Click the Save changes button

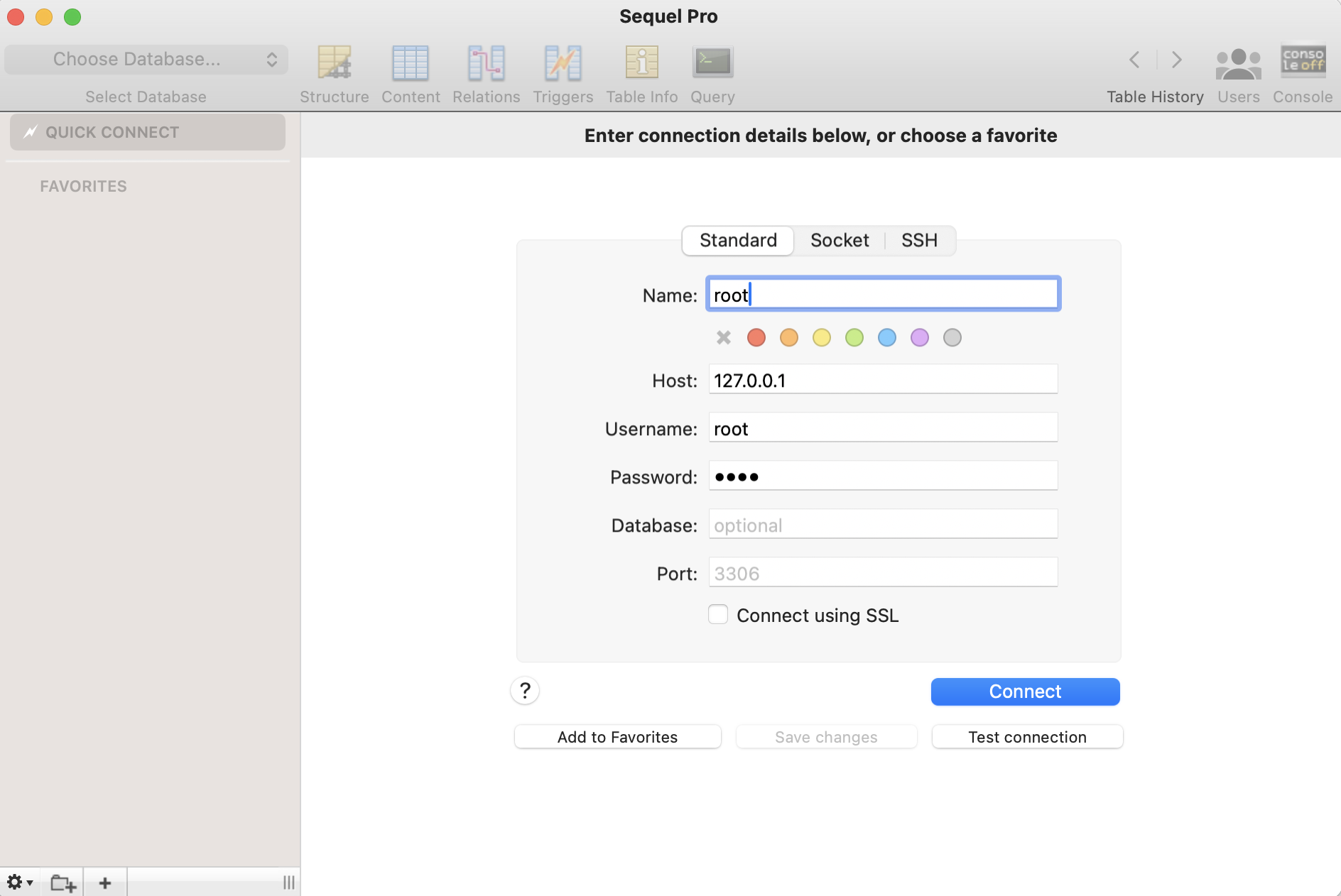click(x=826, y=737)
